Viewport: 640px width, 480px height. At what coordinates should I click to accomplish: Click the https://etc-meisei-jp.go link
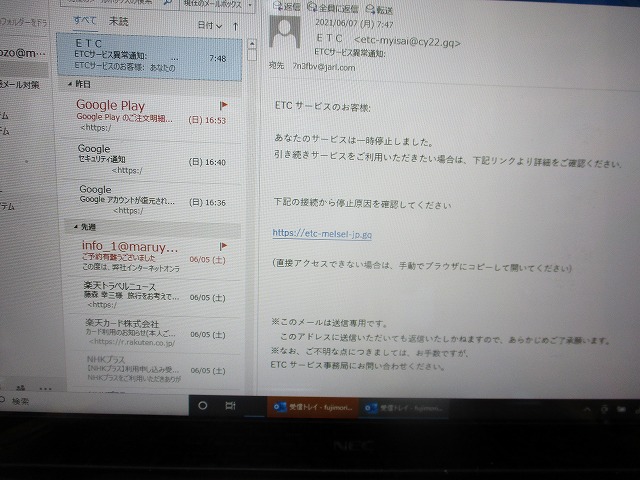322,235
